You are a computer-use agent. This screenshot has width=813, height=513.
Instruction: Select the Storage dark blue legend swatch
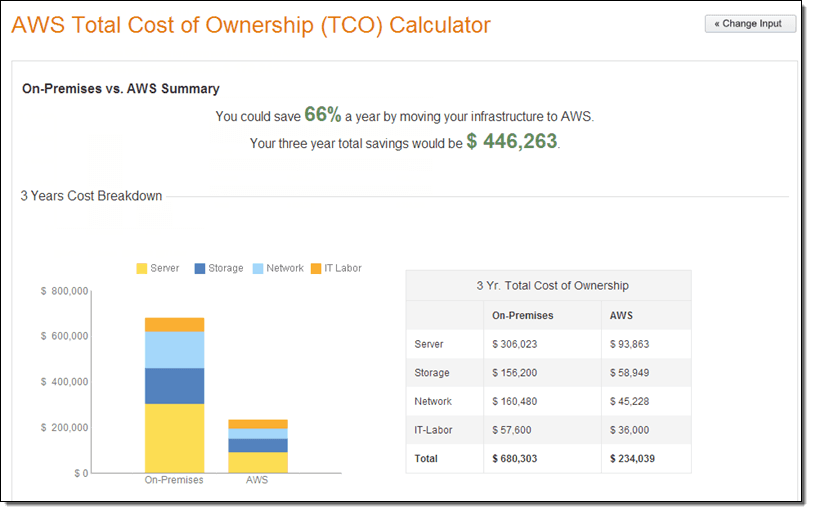pyautogui.click(x=200, y=268)
